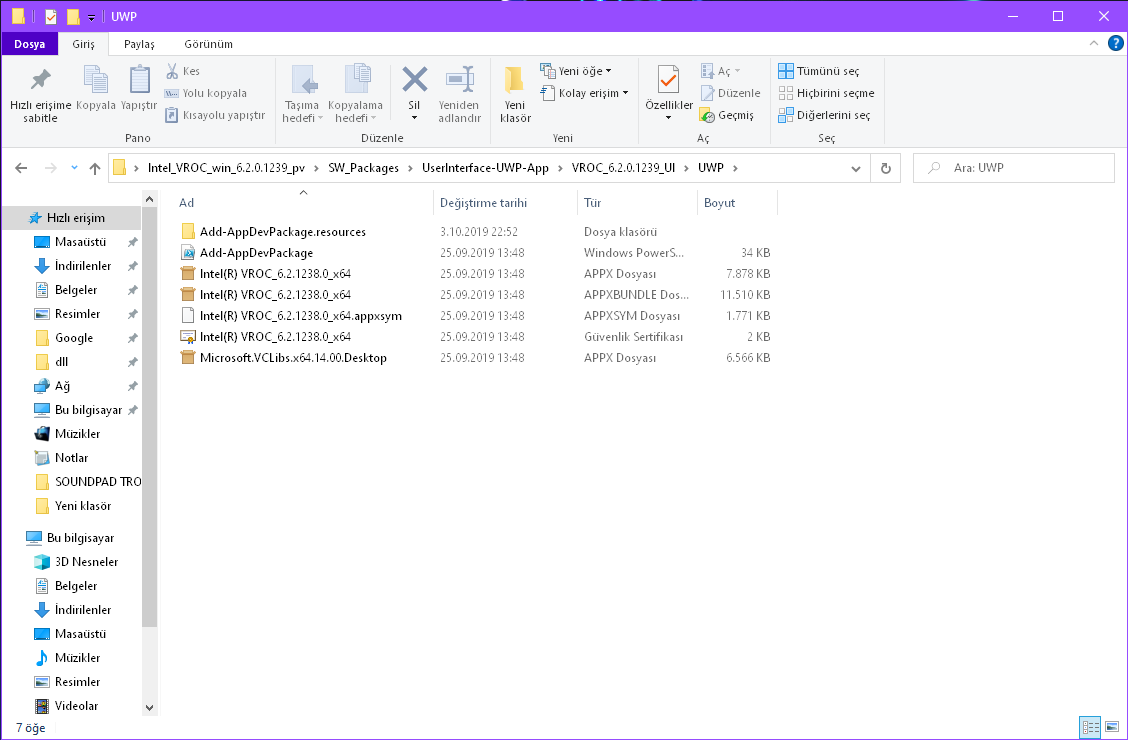This screenshot has height=740, width=1128.
Task: Open the Dosya menu tab
Action: tap(29, 44)
